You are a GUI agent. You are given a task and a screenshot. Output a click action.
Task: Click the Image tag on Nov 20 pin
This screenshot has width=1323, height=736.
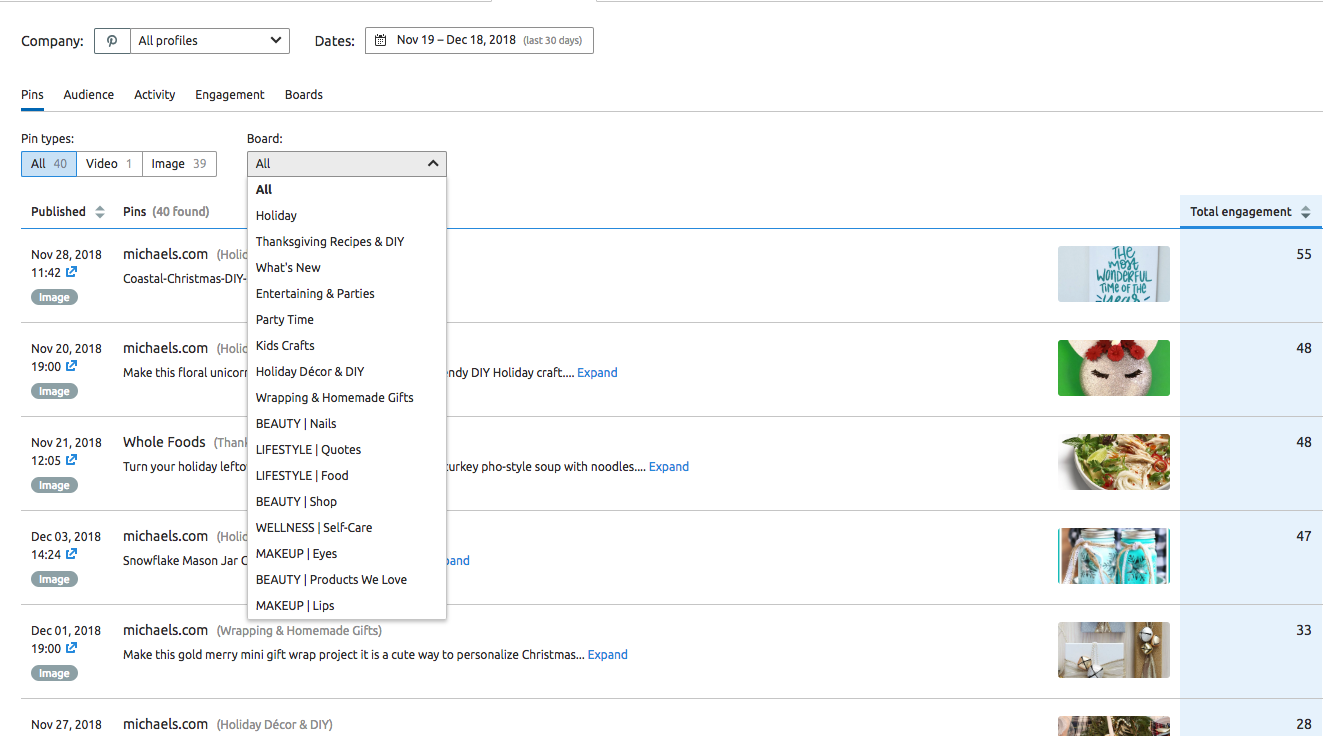click(54, 391)
